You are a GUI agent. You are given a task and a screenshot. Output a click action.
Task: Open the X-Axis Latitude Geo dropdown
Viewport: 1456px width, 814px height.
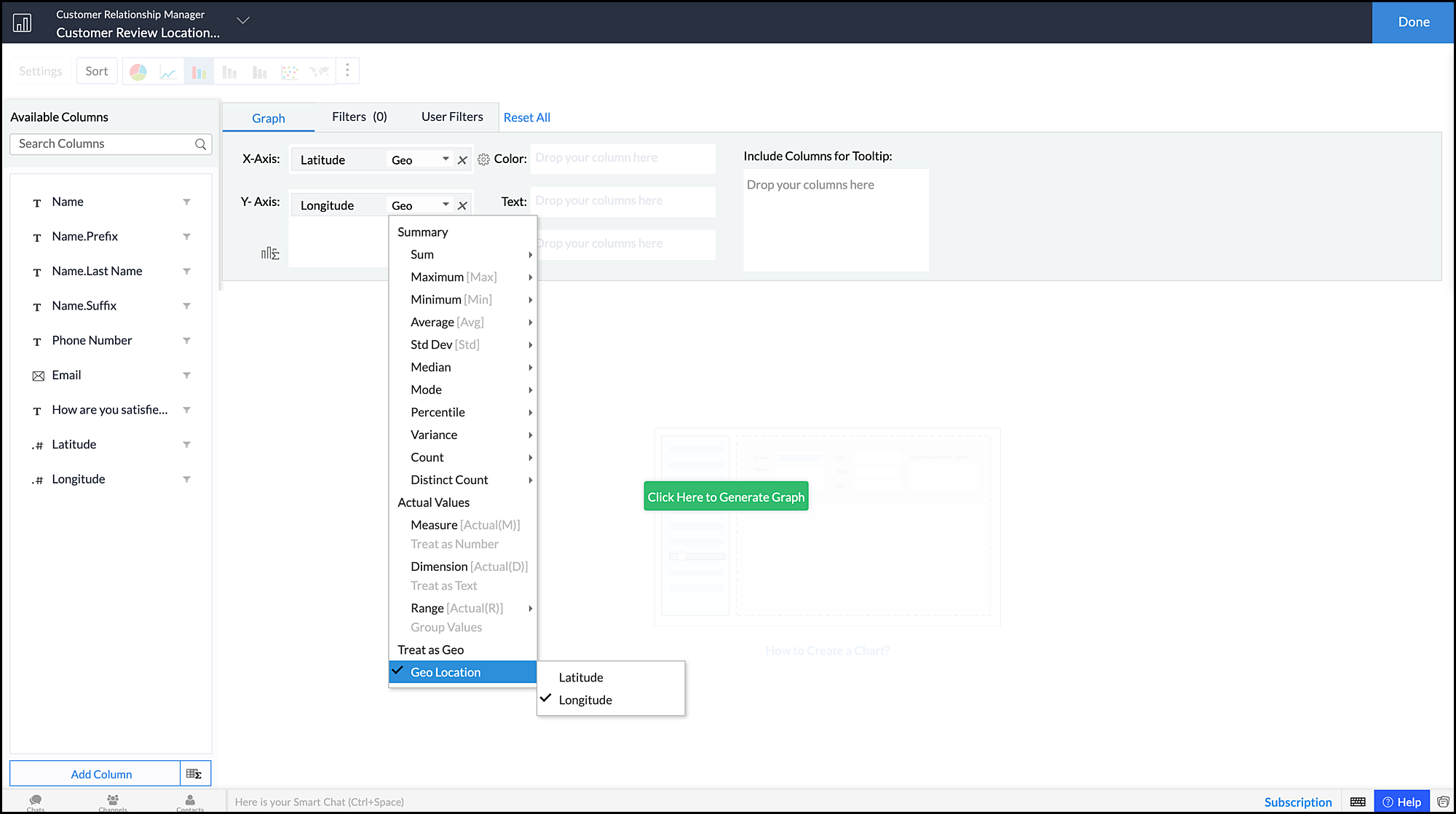point(446,159)
